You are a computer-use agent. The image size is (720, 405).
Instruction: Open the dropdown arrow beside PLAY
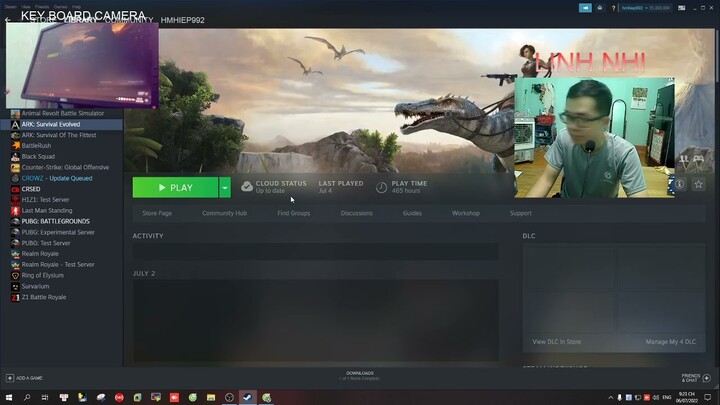click(225, 187)
